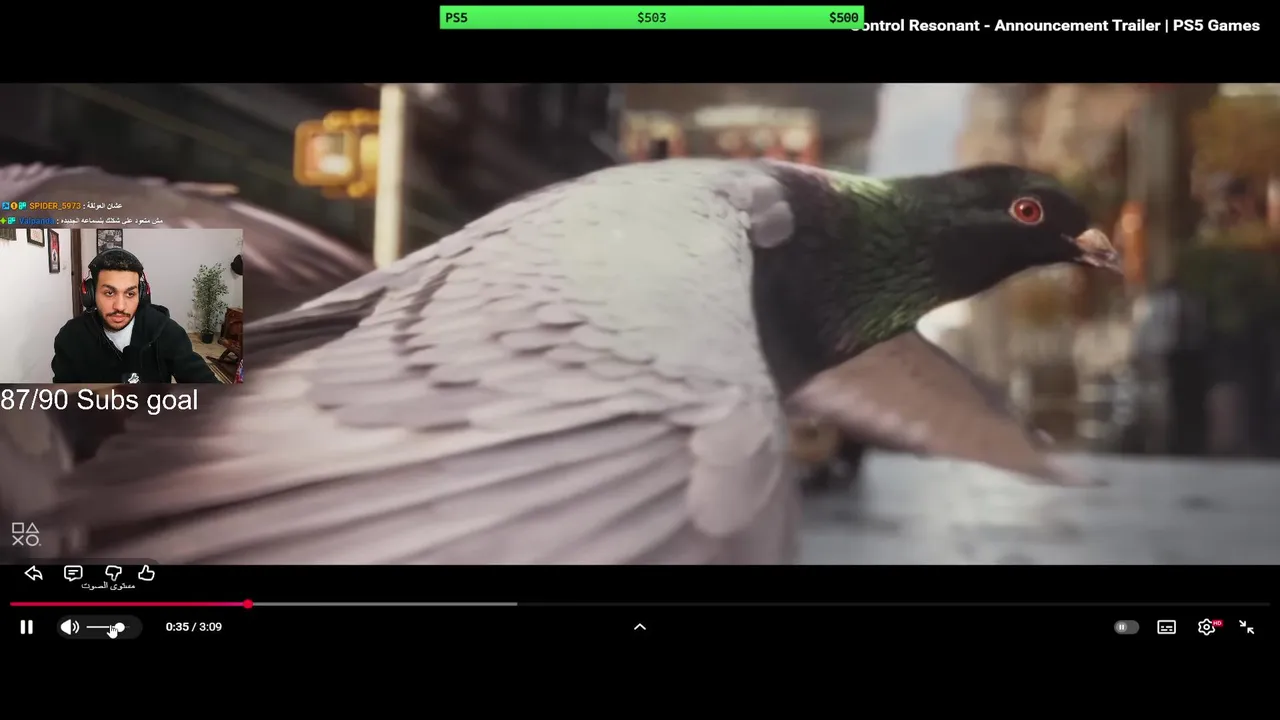The height and width of the screenshot is (720, 1280).
Task: Exit fullscreen with the collapse arrows icon
Action: (x=1247, y=627)
